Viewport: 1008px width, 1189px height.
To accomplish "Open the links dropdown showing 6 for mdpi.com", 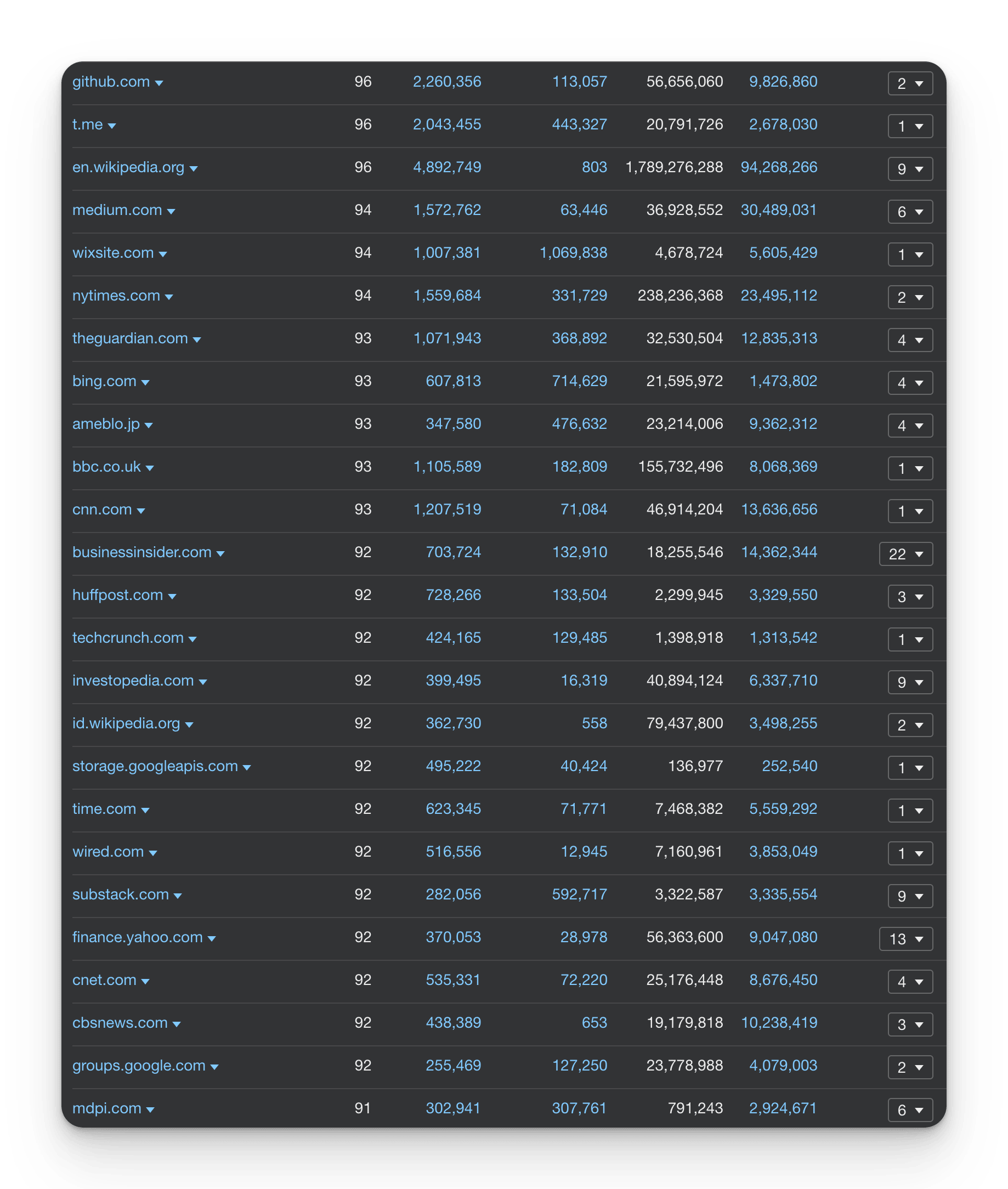I will pos(910,1109).
